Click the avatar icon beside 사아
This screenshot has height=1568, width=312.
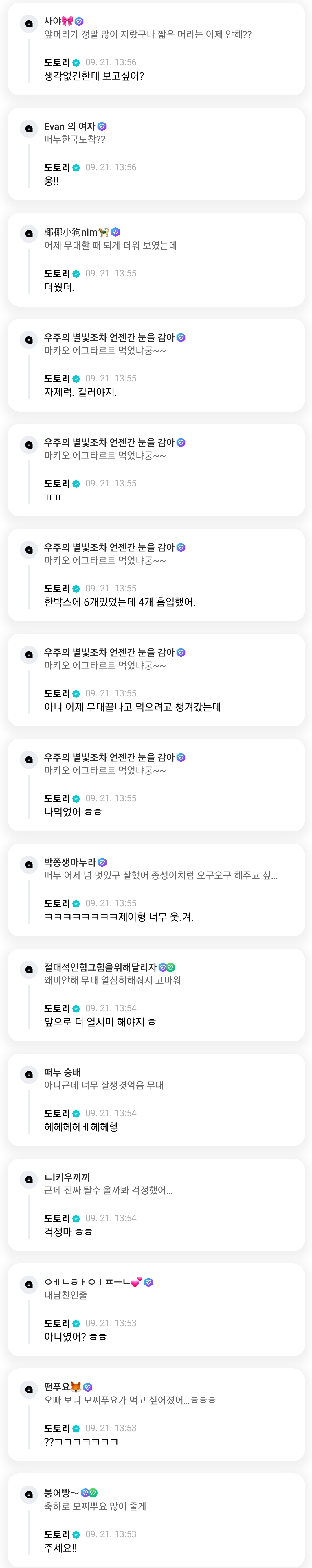coord(29,24)
